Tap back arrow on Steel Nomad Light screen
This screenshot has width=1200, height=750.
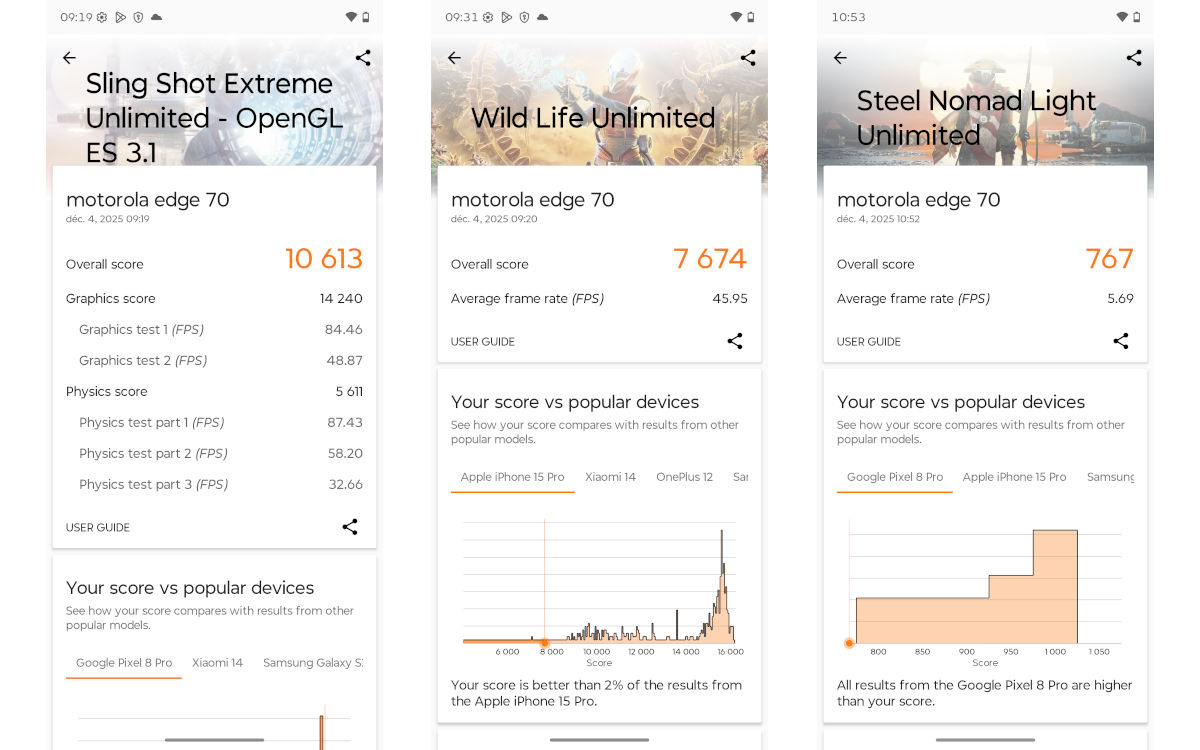(840, 58)
